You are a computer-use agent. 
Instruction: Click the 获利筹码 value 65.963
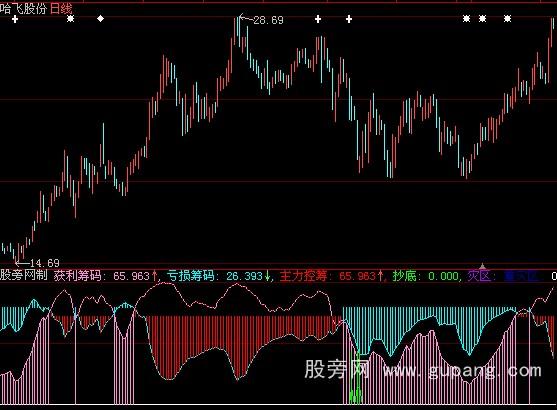click(131, 276)
